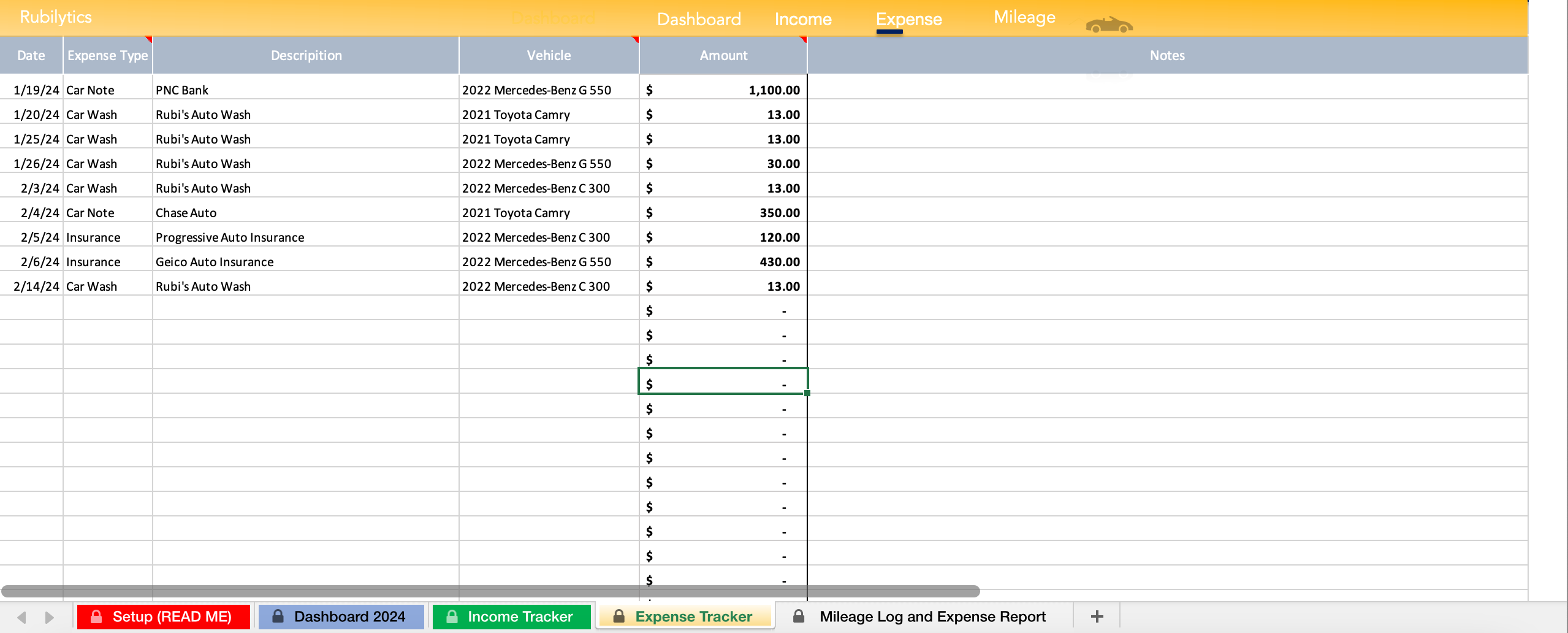
Task: Click the right sheet navigation arrow
Action: (x=50, y=616)
